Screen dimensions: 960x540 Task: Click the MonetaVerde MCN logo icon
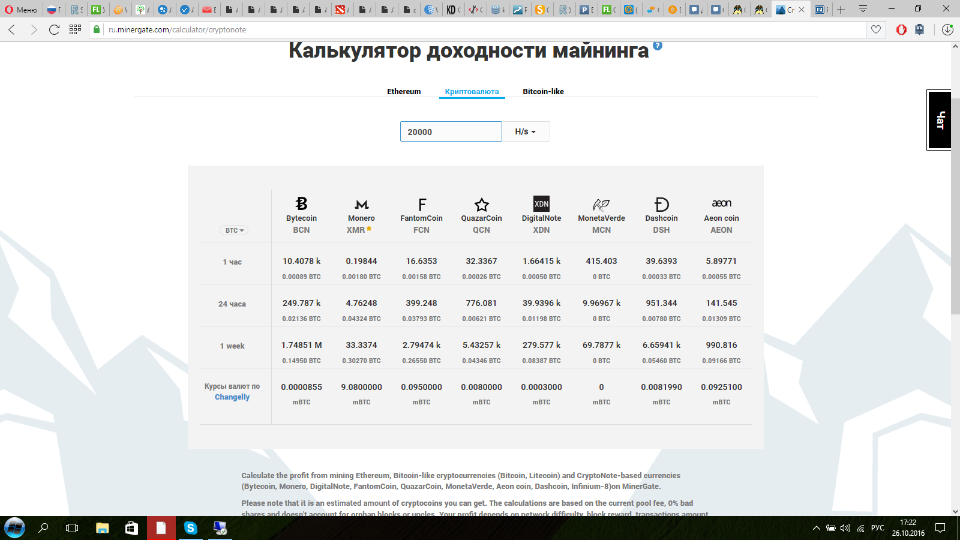pos(601,204)
